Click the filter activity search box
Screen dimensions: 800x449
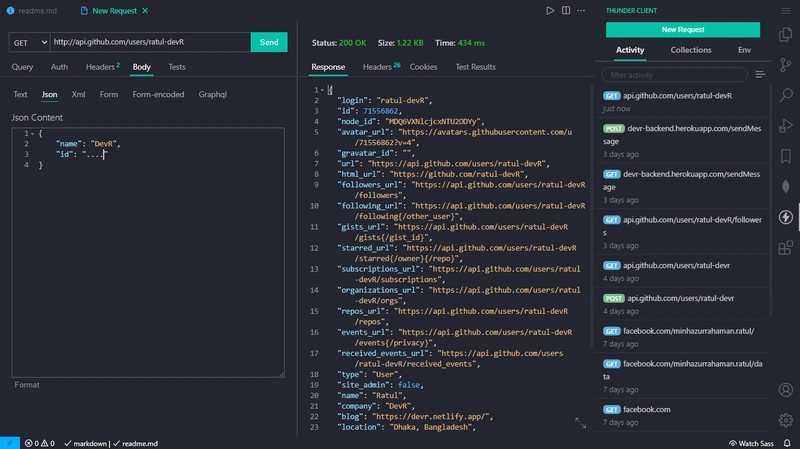(x=674, y=75)
